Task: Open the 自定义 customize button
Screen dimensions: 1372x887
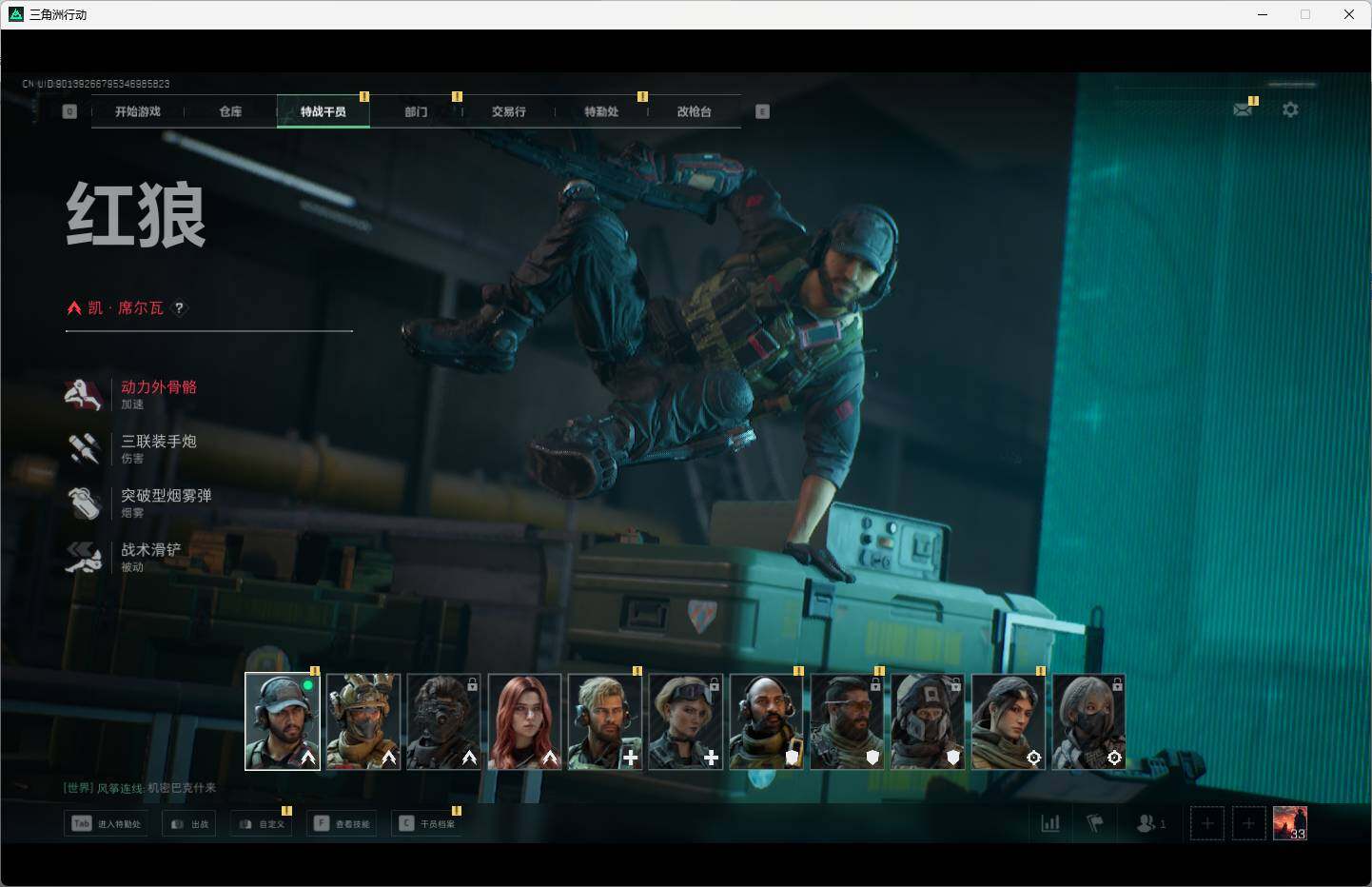Action: [x=262, y=823]
